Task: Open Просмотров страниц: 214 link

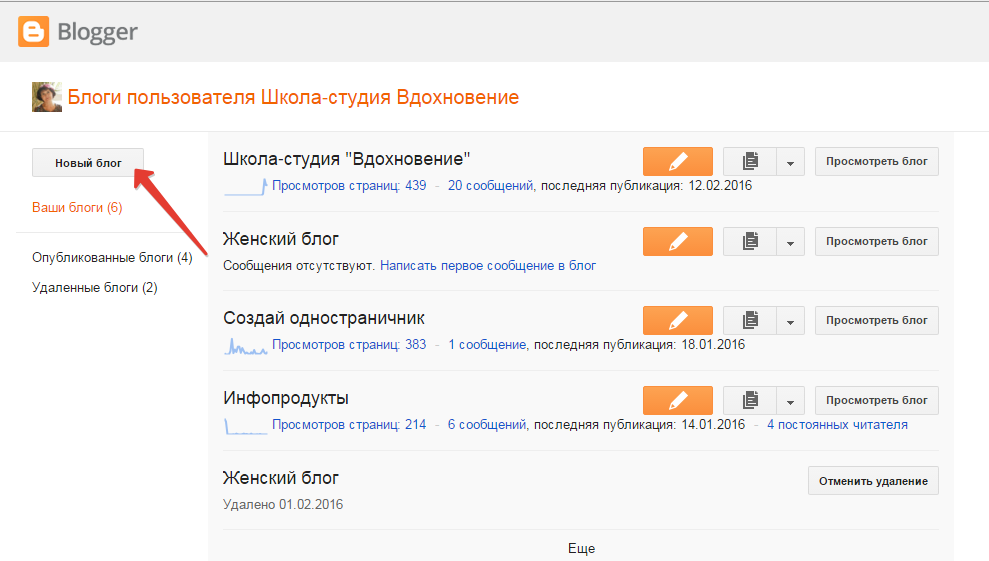Action: coord(349,425)
